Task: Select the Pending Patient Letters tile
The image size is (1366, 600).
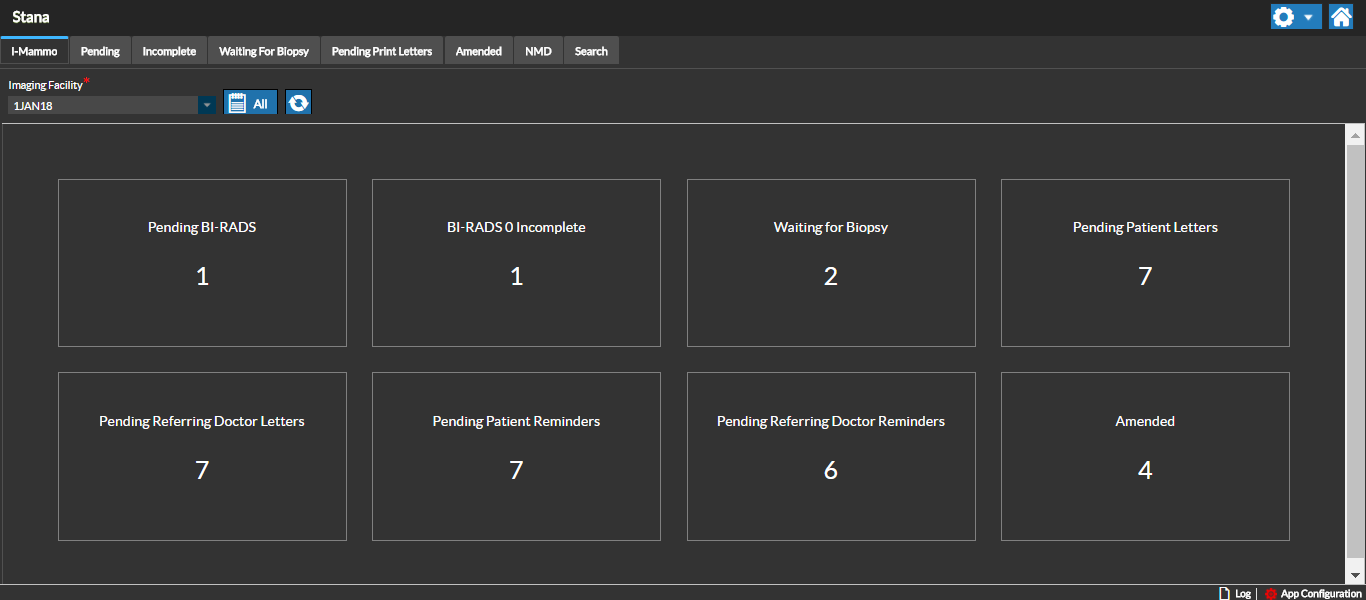Action: tap(1145, 263)
